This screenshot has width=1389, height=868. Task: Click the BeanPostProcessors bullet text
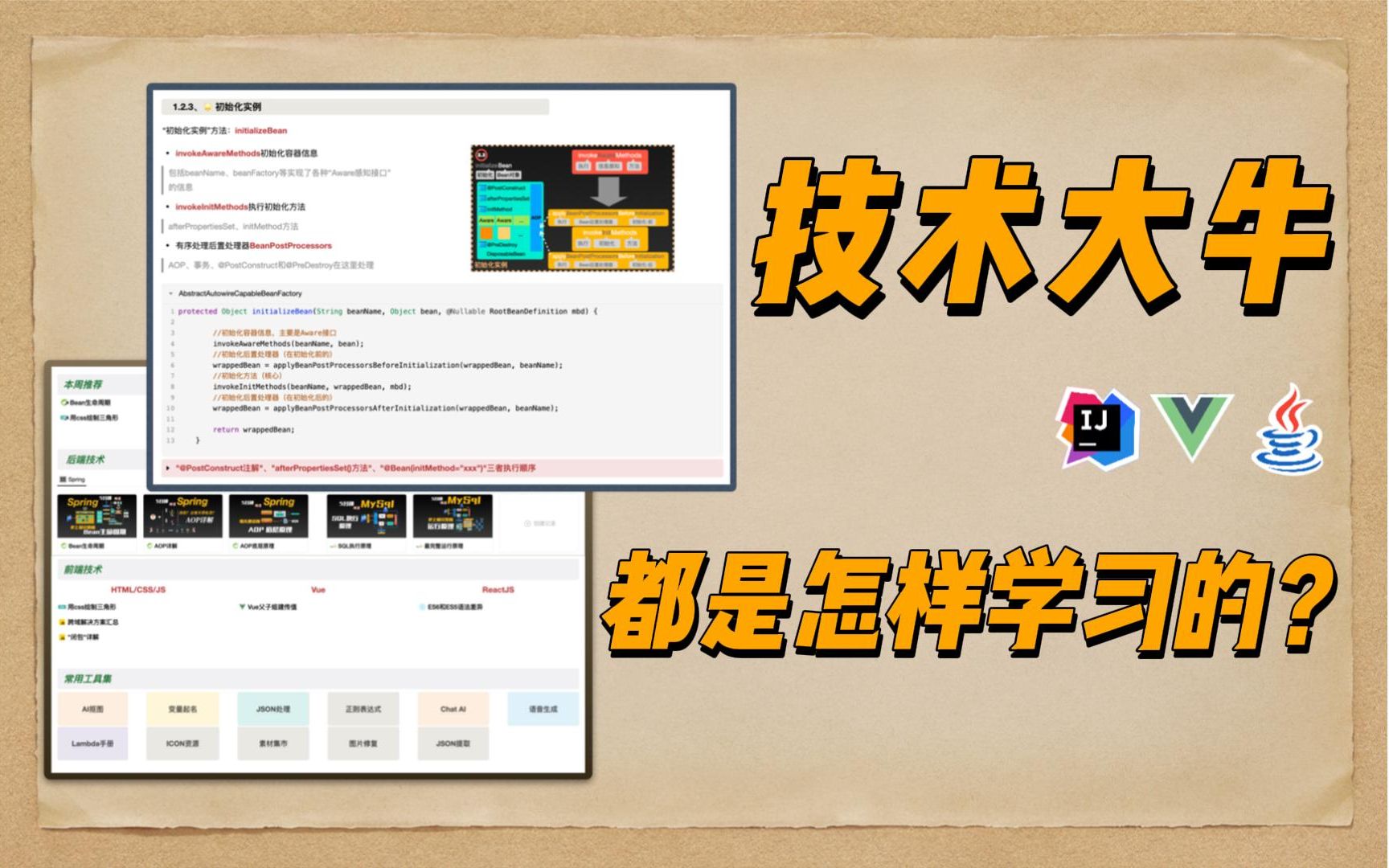[x=253, y=245]
